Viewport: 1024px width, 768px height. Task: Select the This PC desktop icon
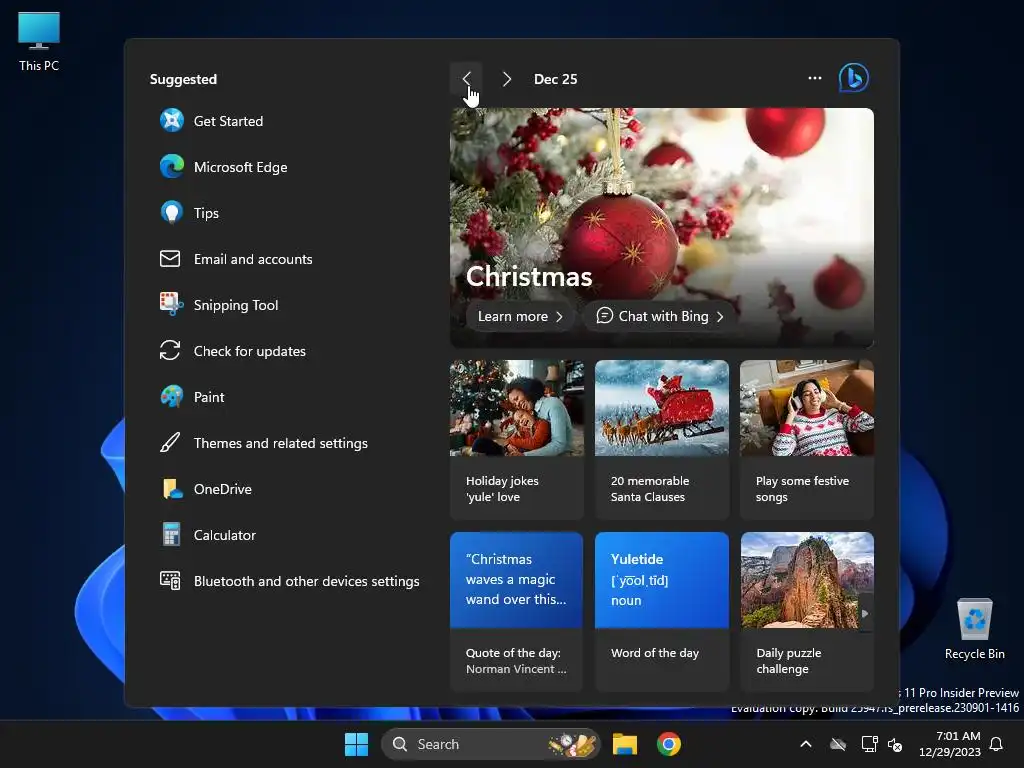(39, 41)
